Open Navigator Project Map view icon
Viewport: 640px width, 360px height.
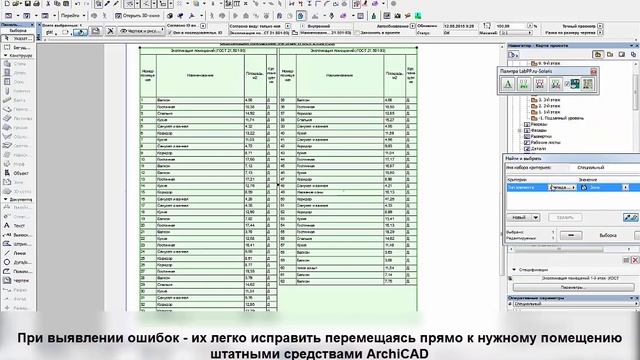click(598, 54)
